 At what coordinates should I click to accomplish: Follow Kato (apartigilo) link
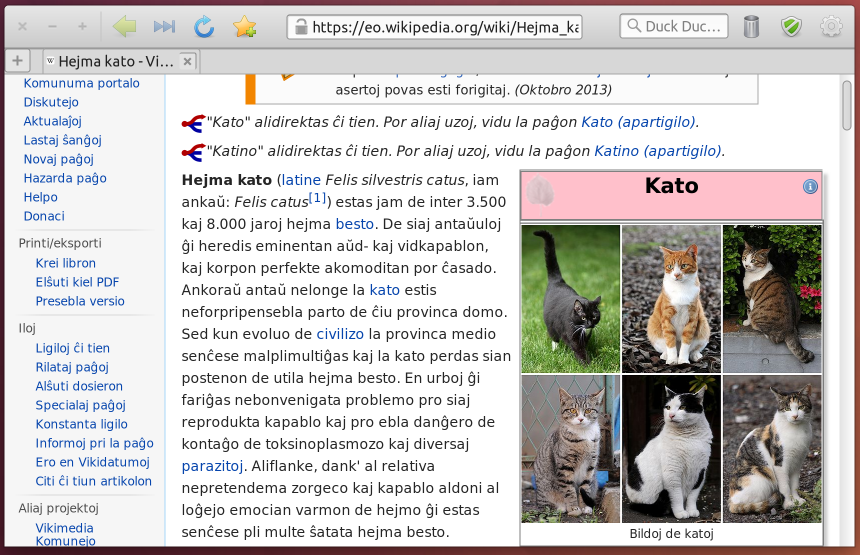click(x=638, y=122)
